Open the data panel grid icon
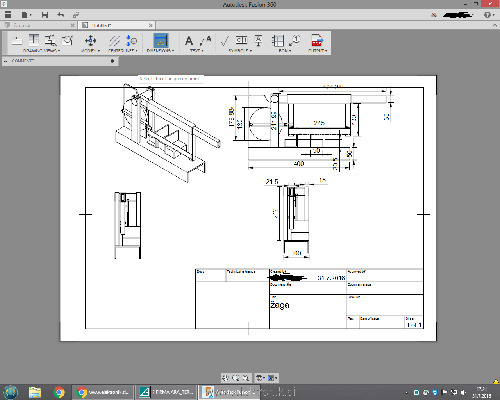Image resolution: width=500 pixels, height=400 pixels. tap(8, 15)
